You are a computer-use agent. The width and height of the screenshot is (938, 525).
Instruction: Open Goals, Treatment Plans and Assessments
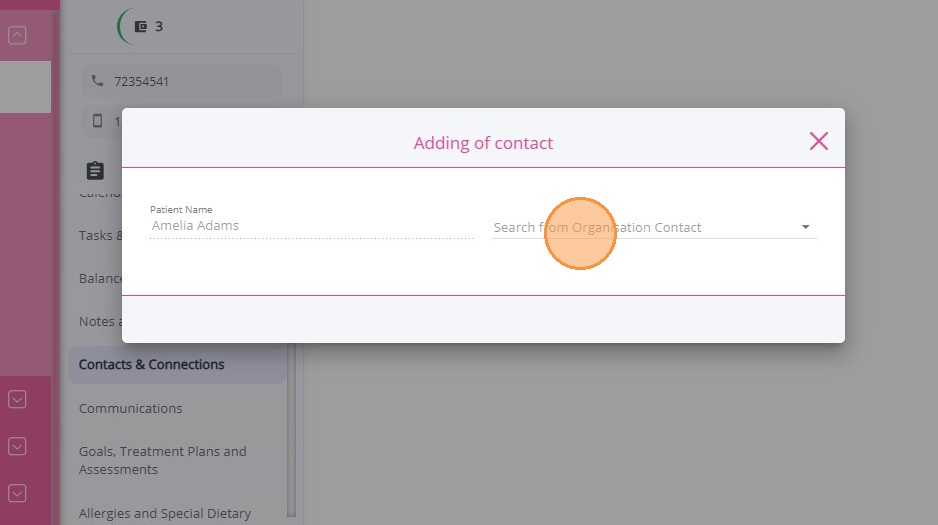pos(162,460)
